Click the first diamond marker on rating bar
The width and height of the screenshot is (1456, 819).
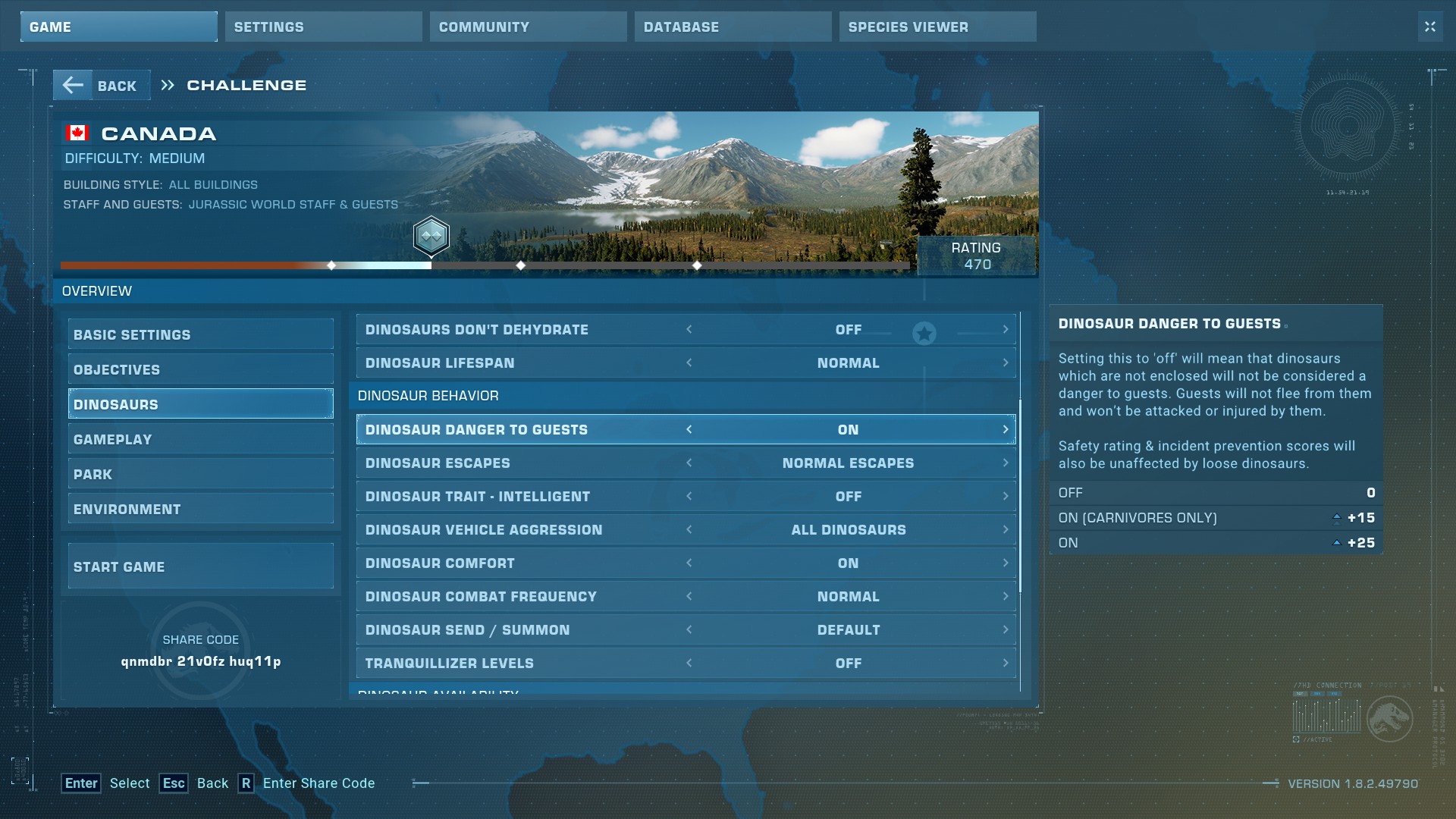click(x=331, y=265)
